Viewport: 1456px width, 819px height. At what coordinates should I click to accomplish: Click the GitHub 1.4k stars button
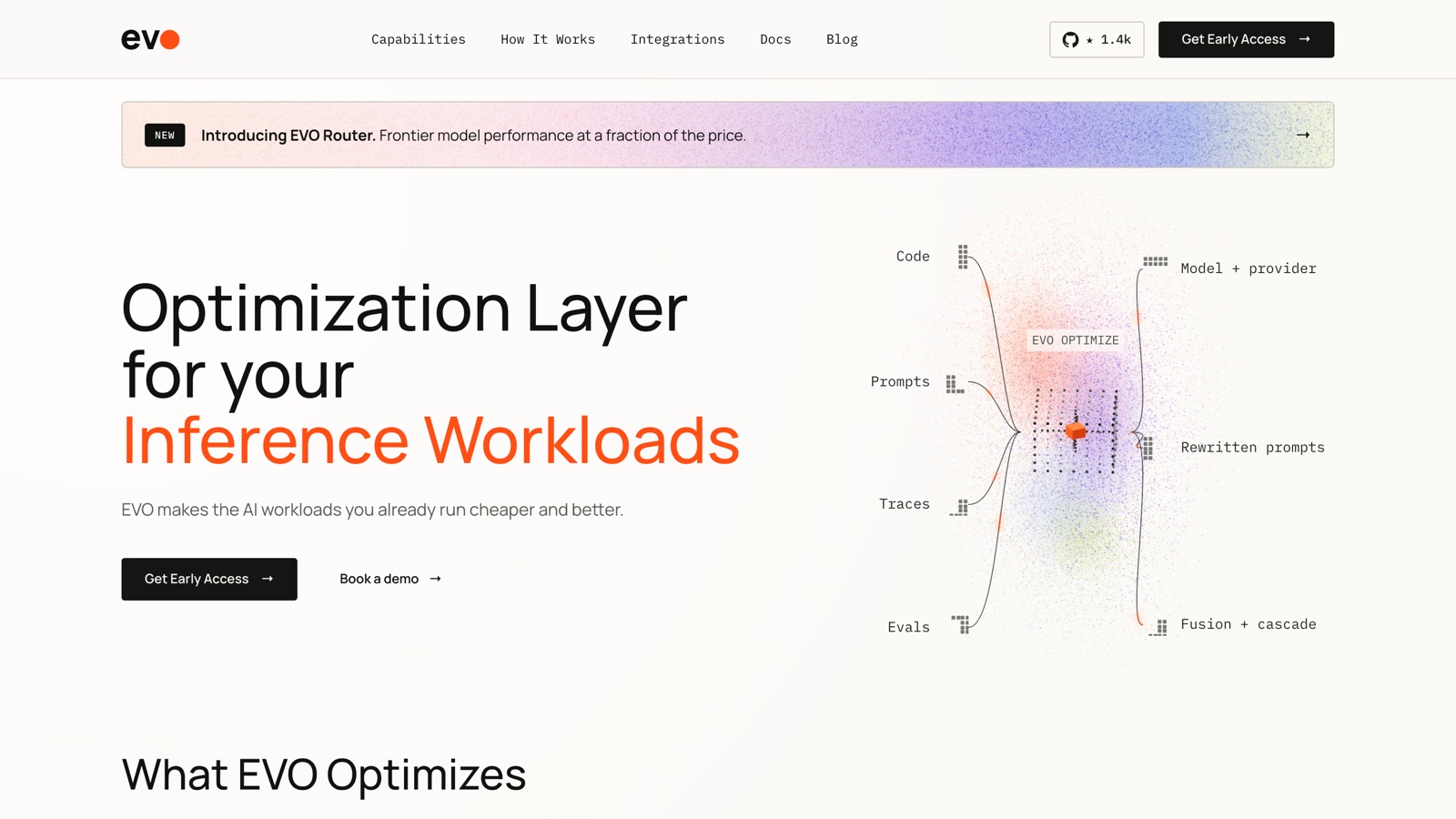(x=1097, y=39)
